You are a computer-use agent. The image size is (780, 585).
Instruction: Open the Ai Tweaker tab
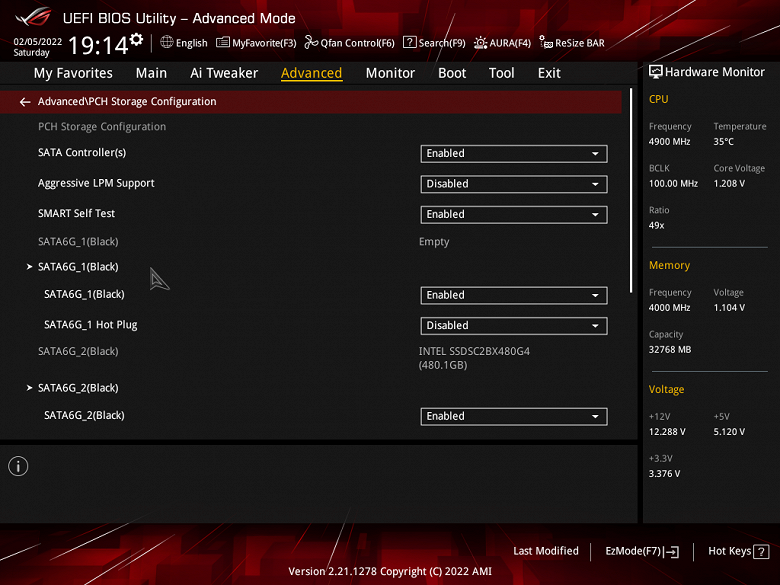224,73
